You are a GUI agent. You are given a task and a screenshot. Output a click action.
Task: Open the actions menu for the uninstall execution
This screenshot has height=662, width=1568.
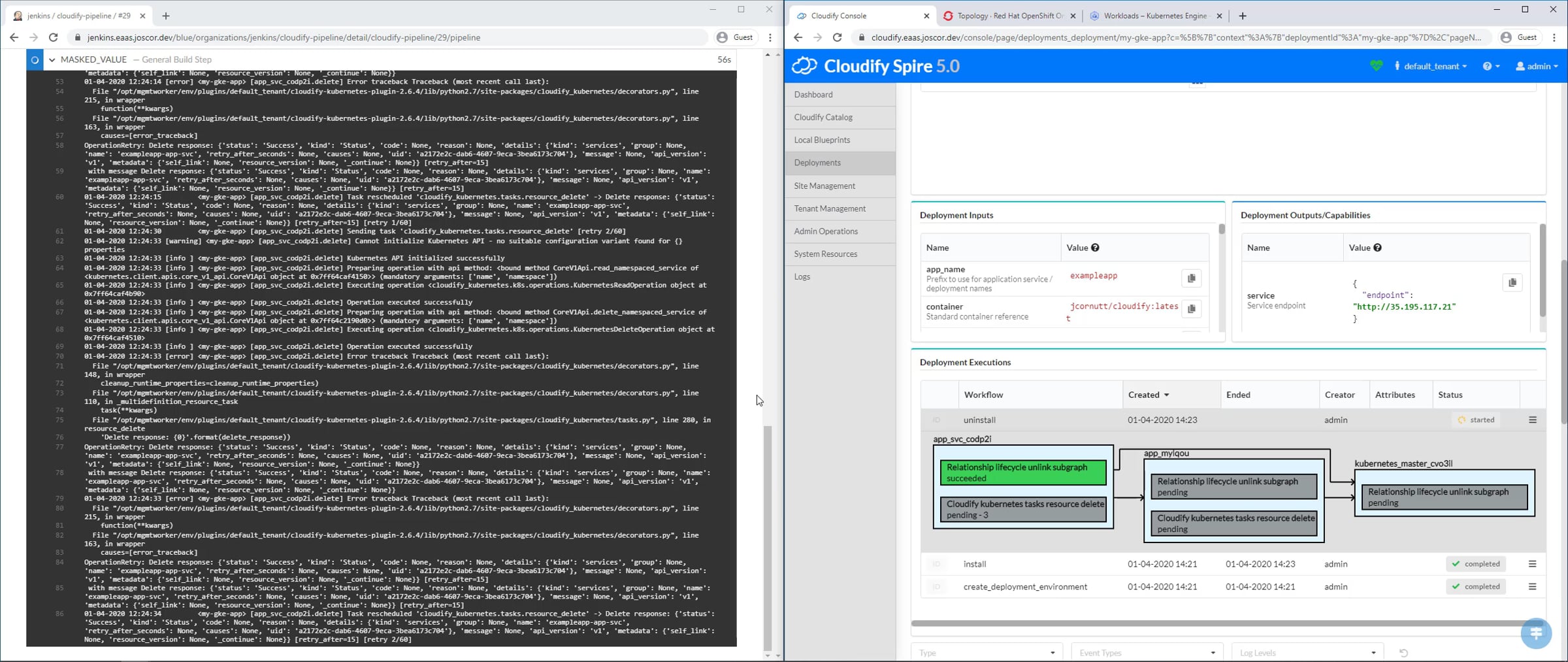click(x=1532, y=420)
